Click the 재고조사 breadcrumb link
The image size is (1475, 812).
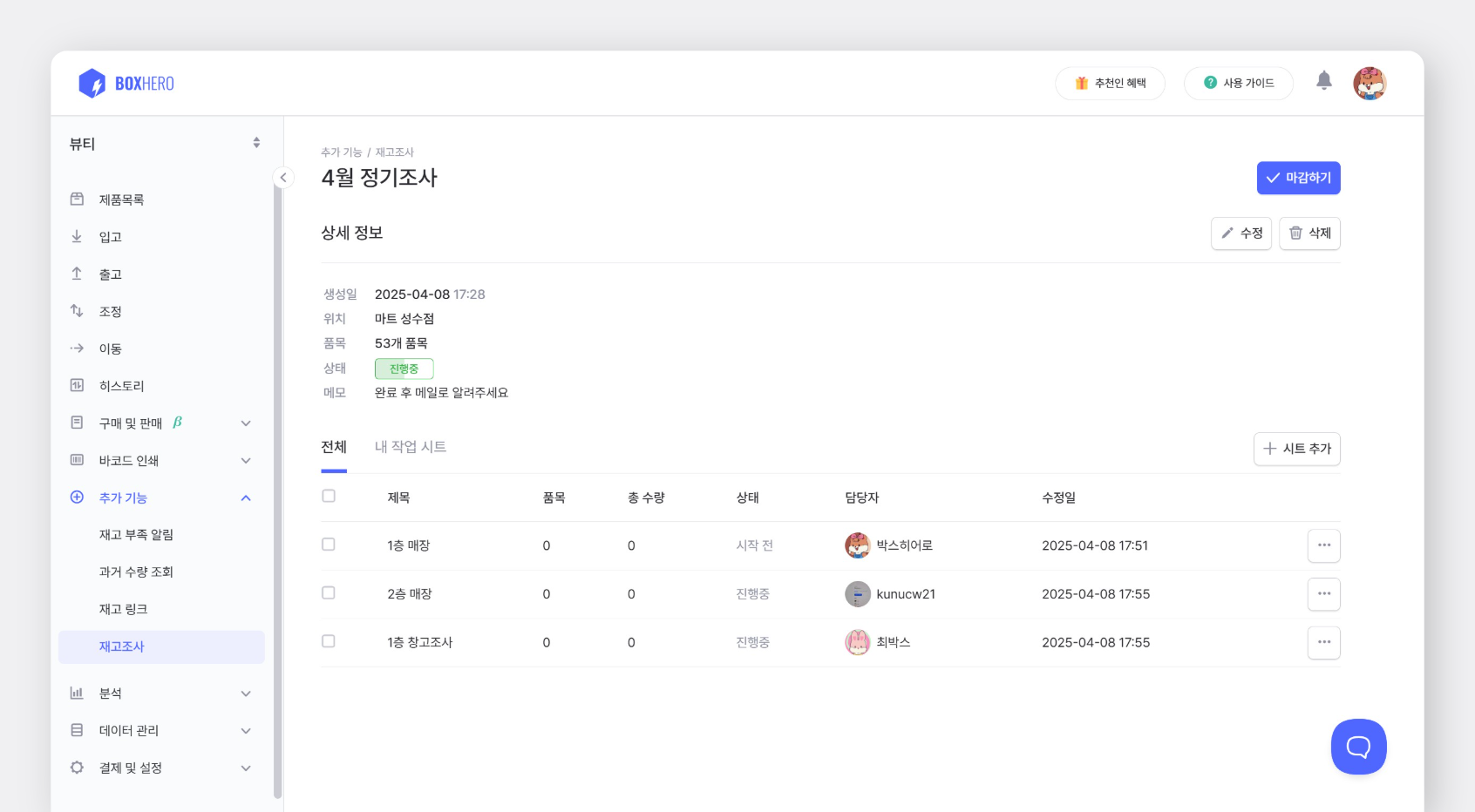pyautogui.click(x=395, y=152)
